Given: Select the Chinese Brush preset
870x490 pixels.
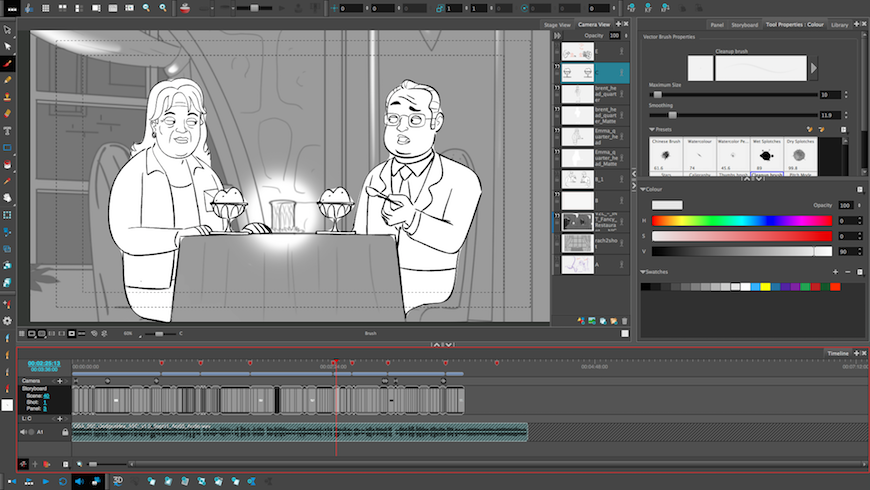Looking at the screenshot, I should 666,155.
